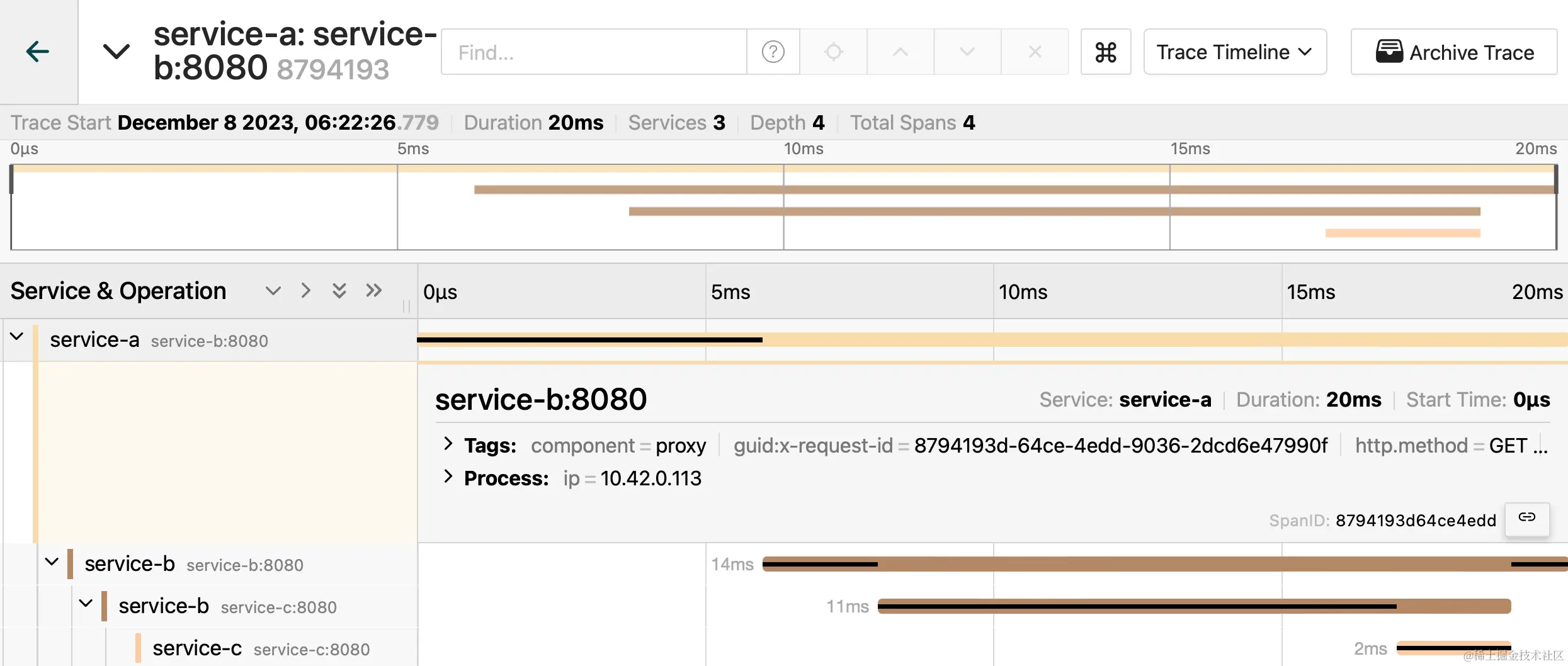
Task: Click the Services 3 summary
Action: pos(676,122)
